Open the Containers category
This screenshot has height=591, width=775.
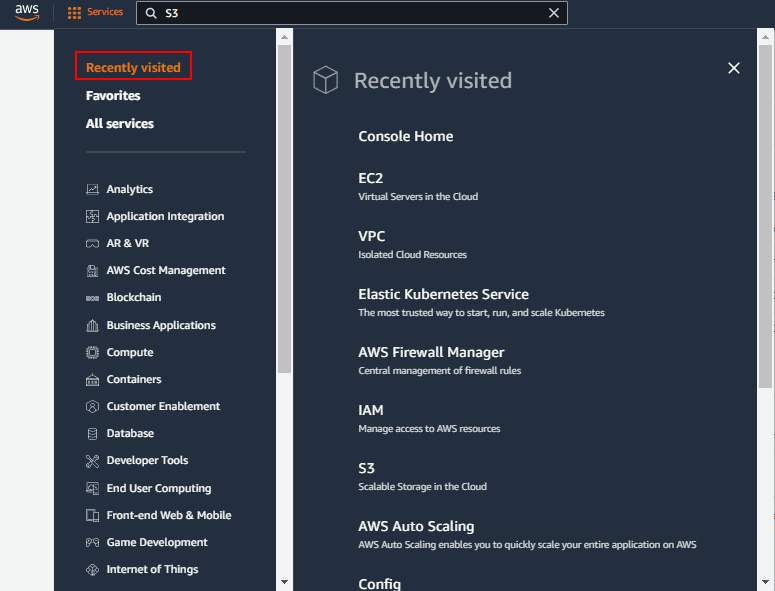(x=134, y=380)
